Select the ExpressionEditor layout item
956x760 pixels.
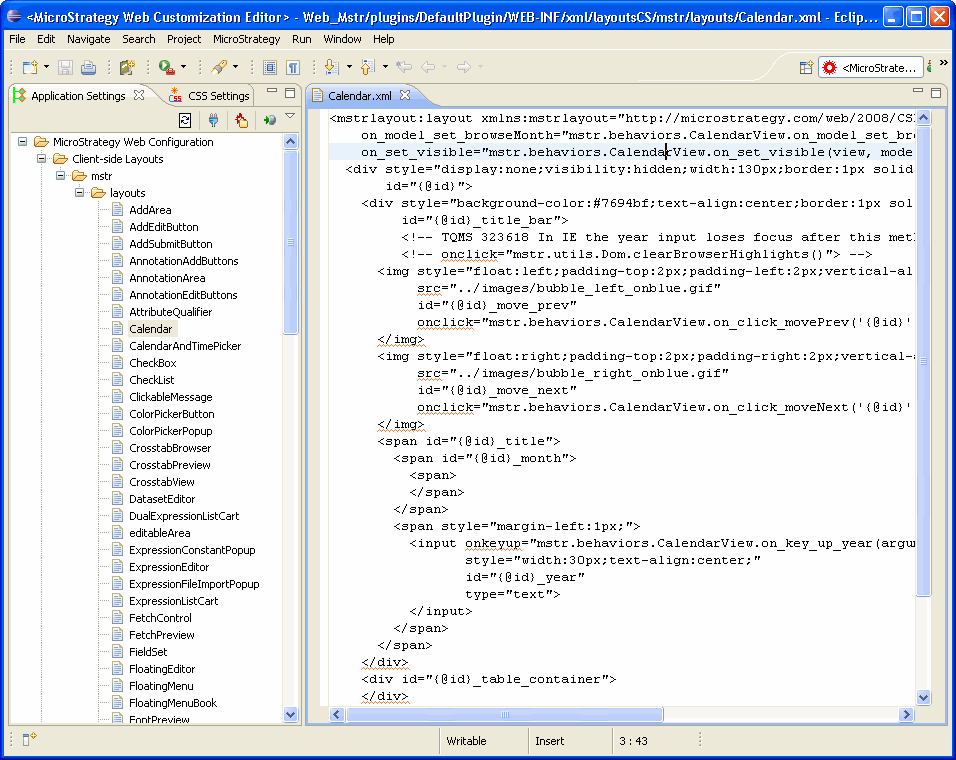pyautogui.click(x=169, y=567)
